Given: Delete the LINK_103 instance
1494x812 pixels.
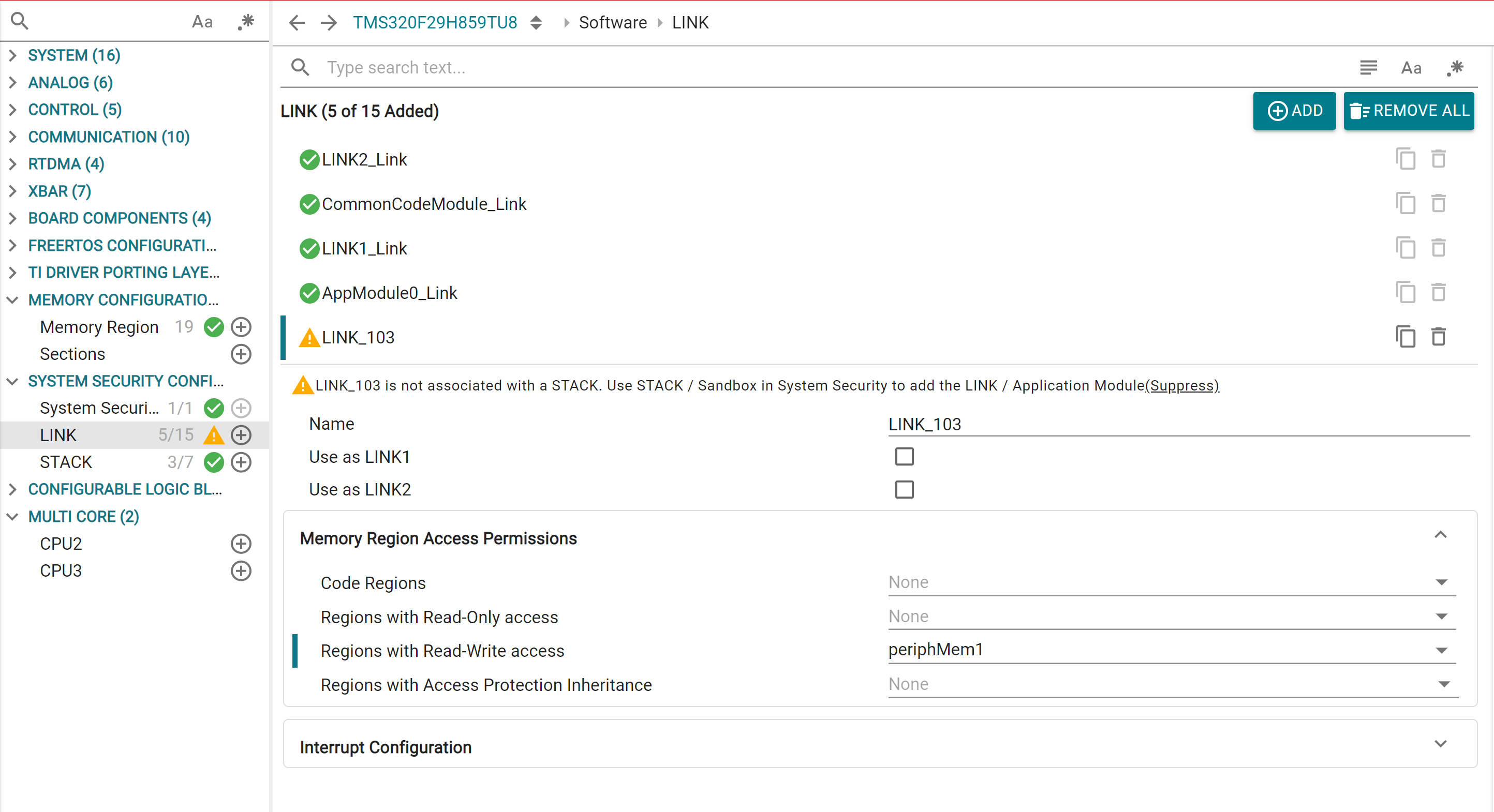Looking at the screenshot, I should [1439, 337].
